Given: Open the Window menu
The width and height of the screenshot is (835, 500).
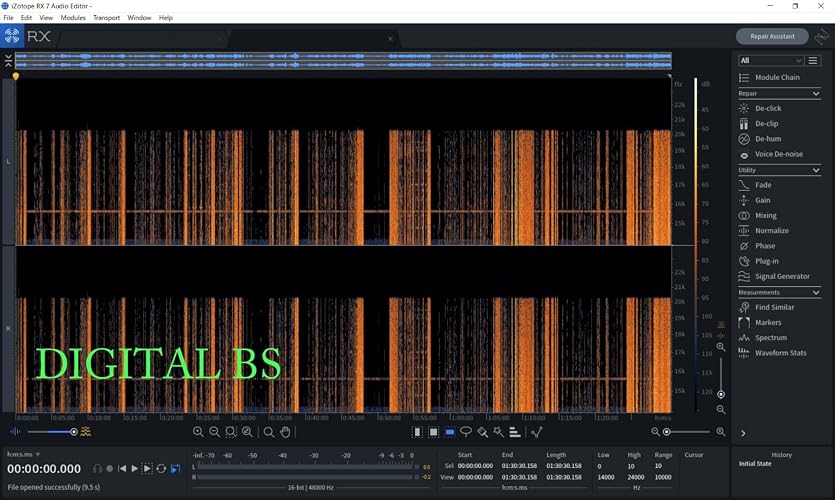Looking at the screenshot, I should [x=139, y=18].
